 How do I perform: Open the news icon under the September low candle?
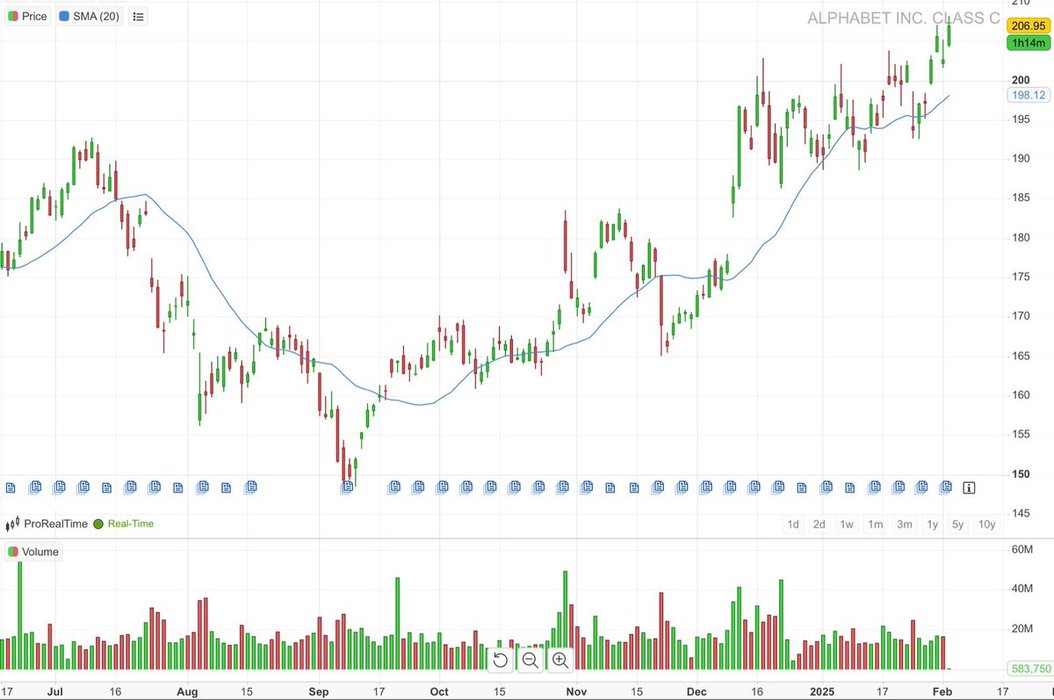[347, 488]
